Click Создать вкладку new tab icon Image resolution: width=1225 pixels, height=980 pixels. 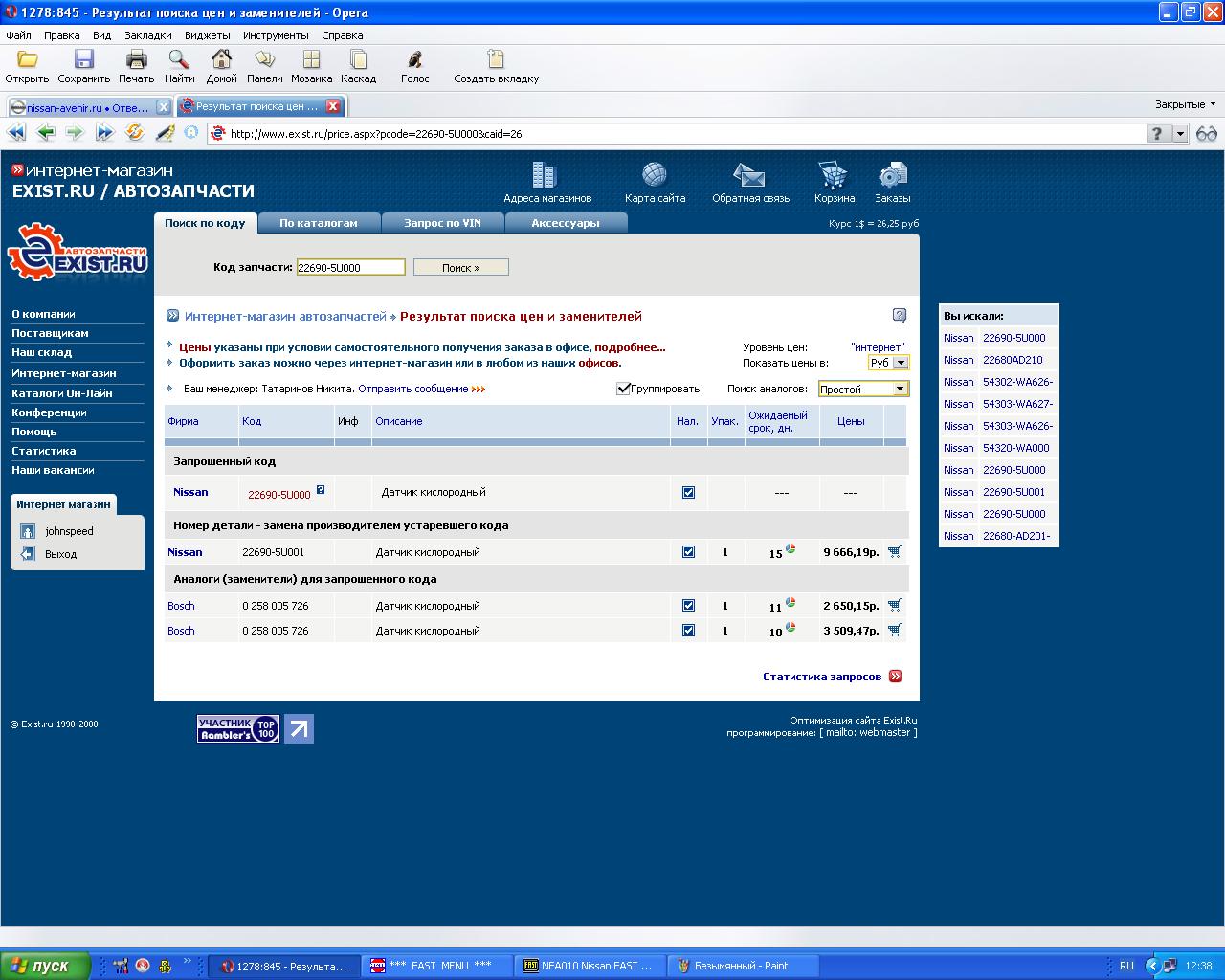tap(496, 59)
